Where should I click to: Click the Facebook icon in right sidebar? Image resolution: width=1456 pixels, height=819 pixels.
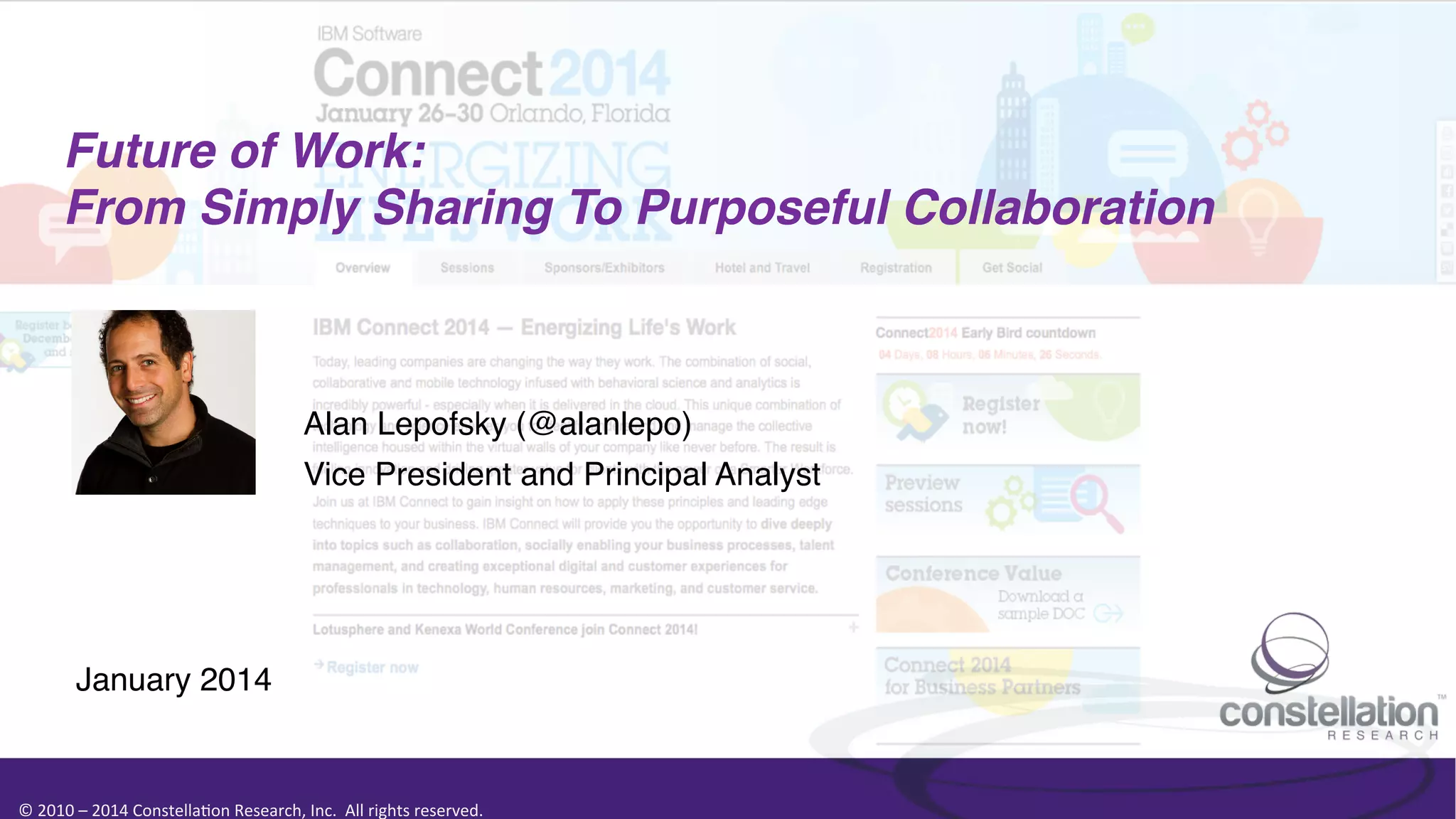click(x=1447, y=191)
